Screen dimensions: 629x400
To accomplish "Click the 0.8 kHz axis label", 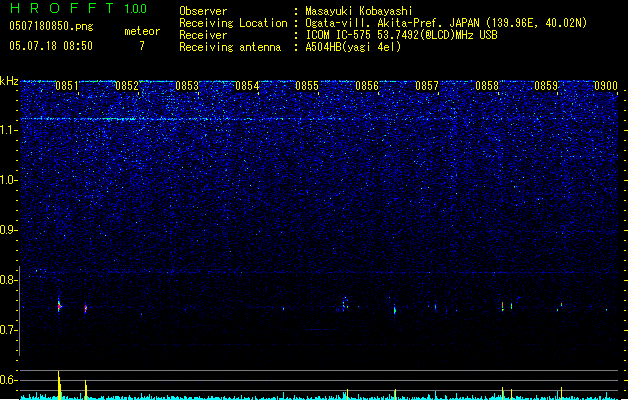I will [x=8, y=280].
